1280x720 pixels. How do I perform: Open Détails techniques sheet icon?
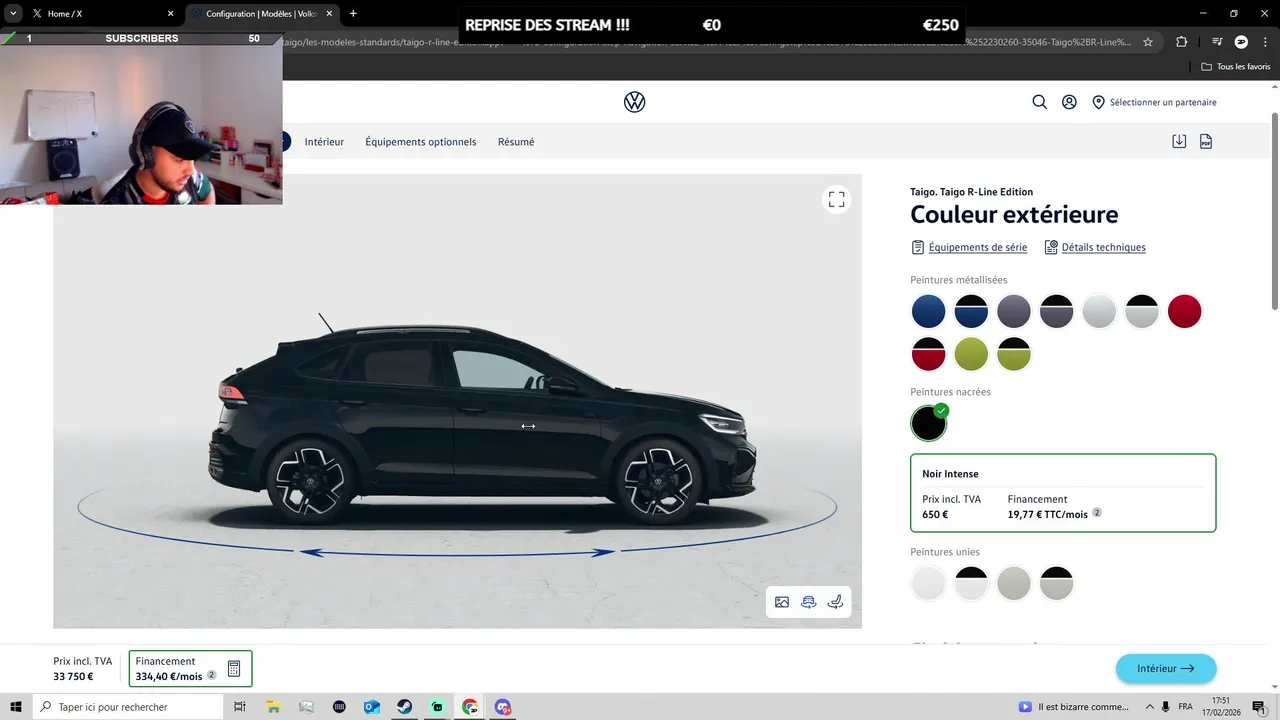[x=1051, y=247]
